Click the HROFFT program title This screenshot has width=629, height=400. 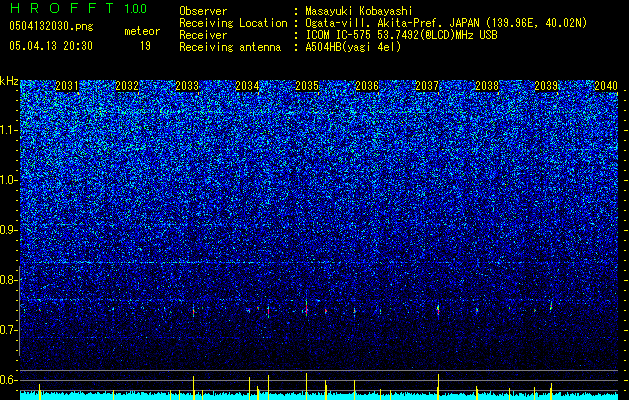pyautogui.click(x=63, y=8)
